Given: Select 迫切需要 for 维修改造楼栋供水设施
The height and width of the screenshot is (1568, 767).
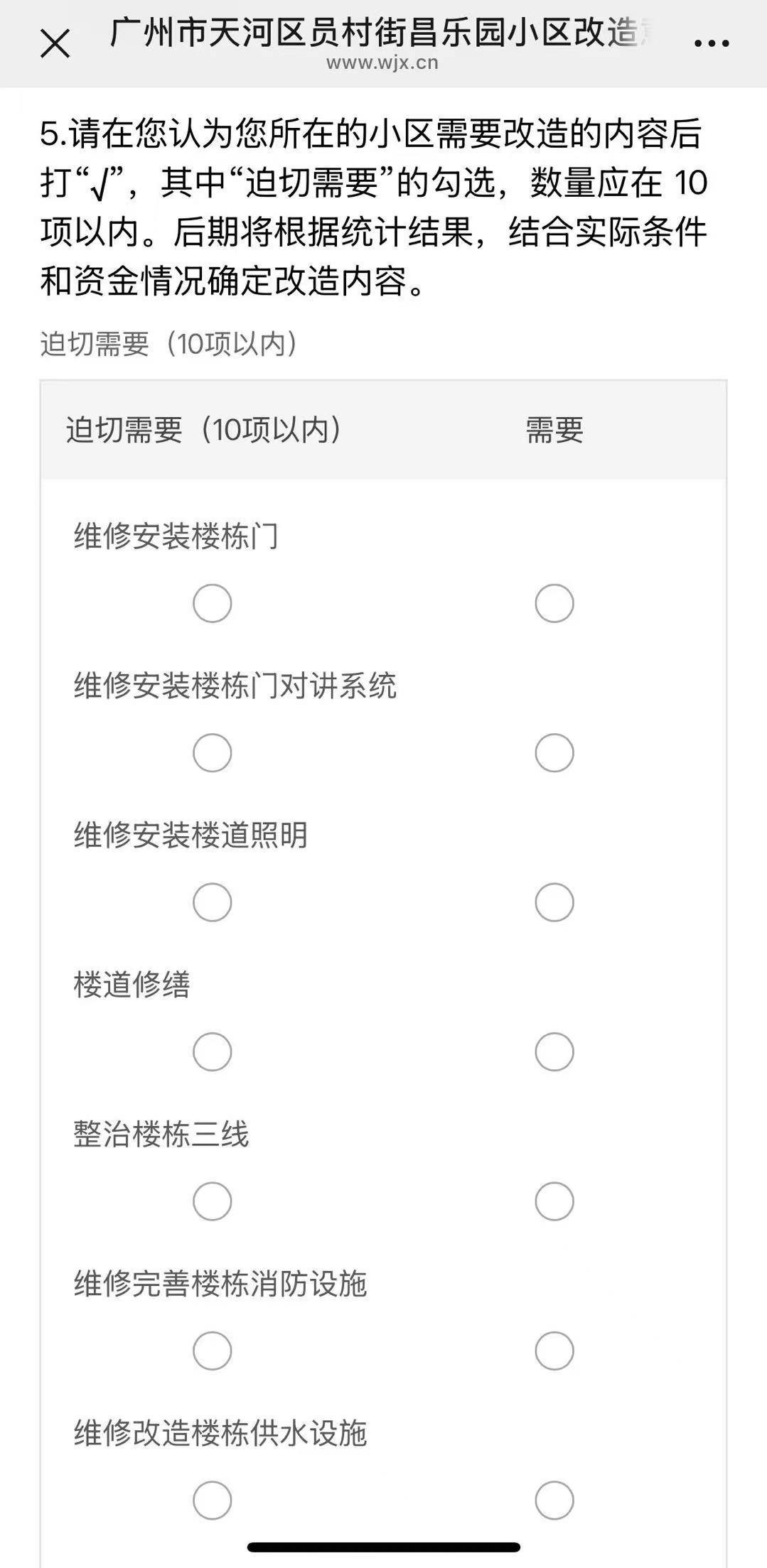Looking at the screenshot, I should coord(213,1501).
